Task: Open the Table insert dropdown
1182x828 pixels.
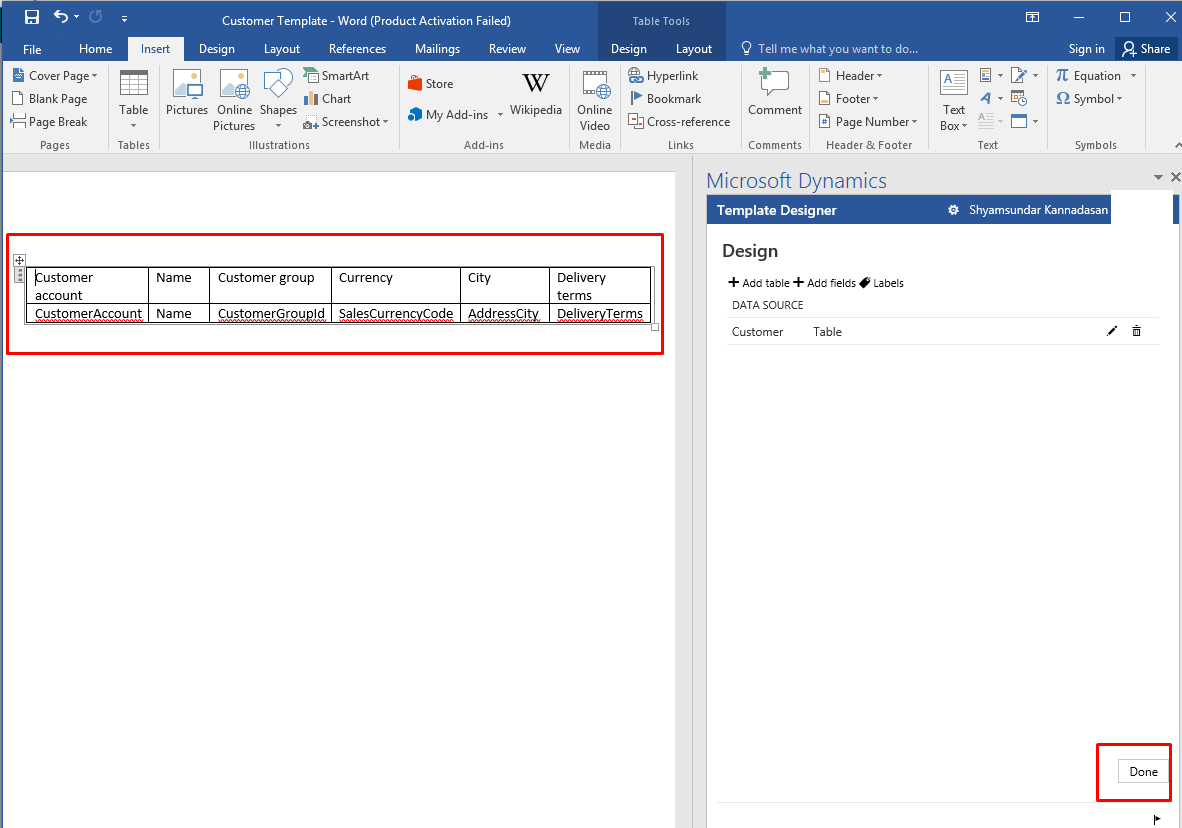Action: click(133, 101)
